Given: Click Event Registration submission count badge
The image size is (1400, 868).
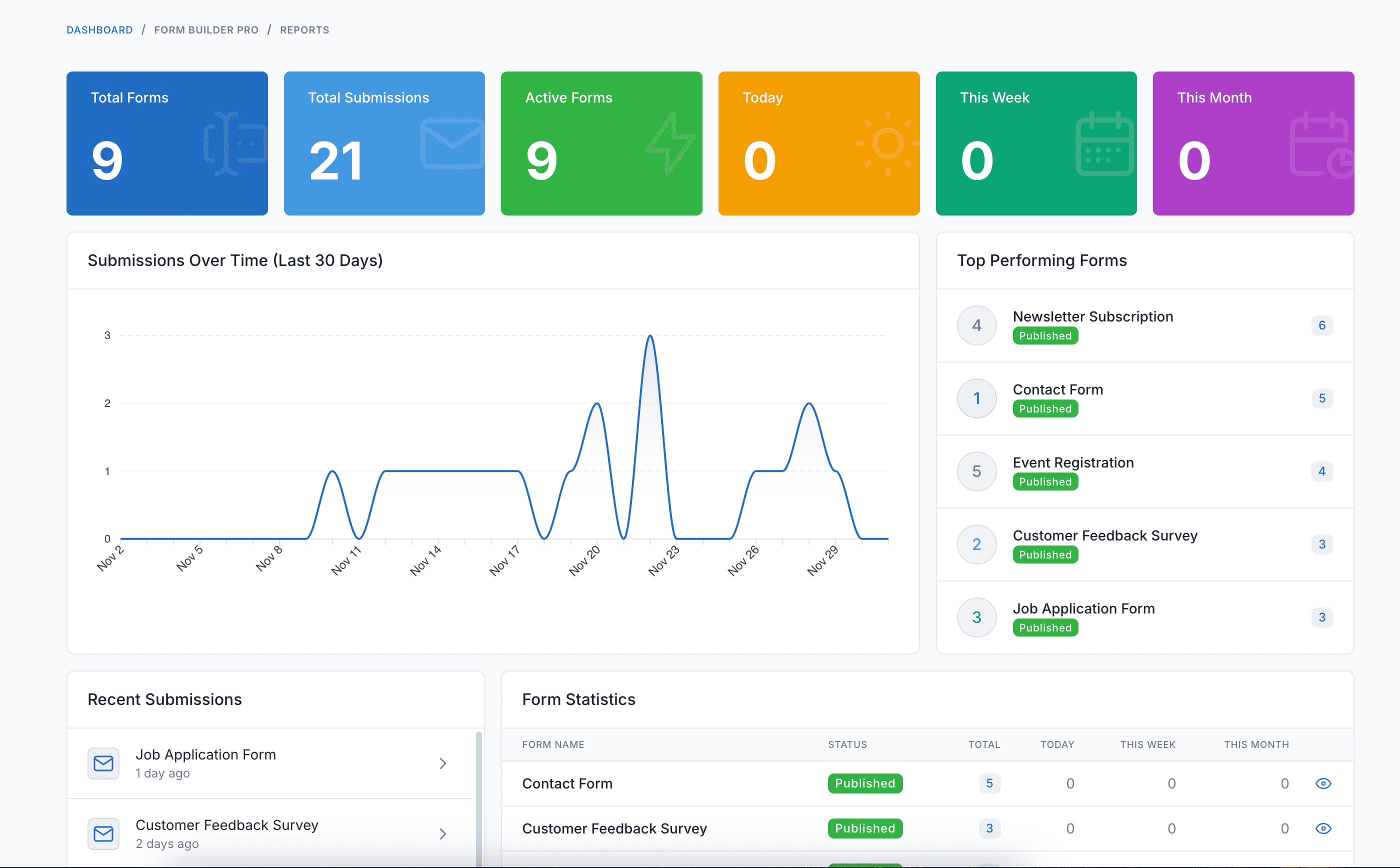Looking at the screenshot, I should tap(1321, 471).
